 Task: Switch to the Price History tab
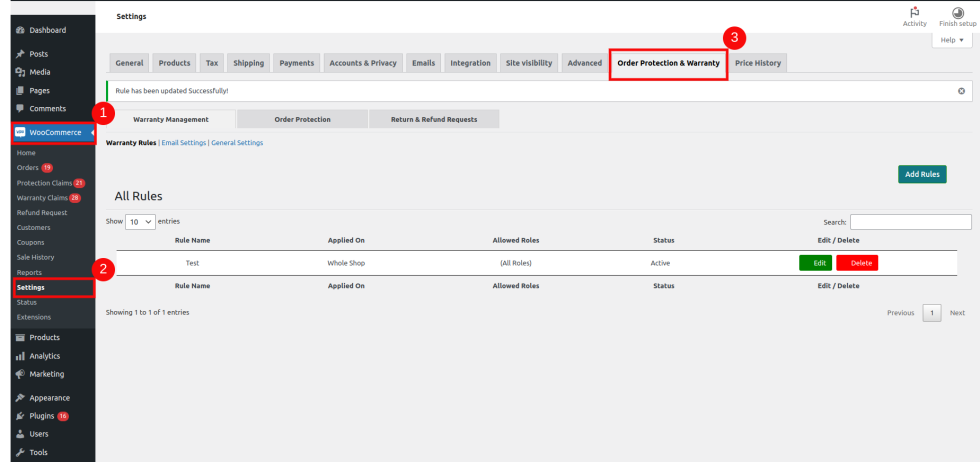click(758, 63)
